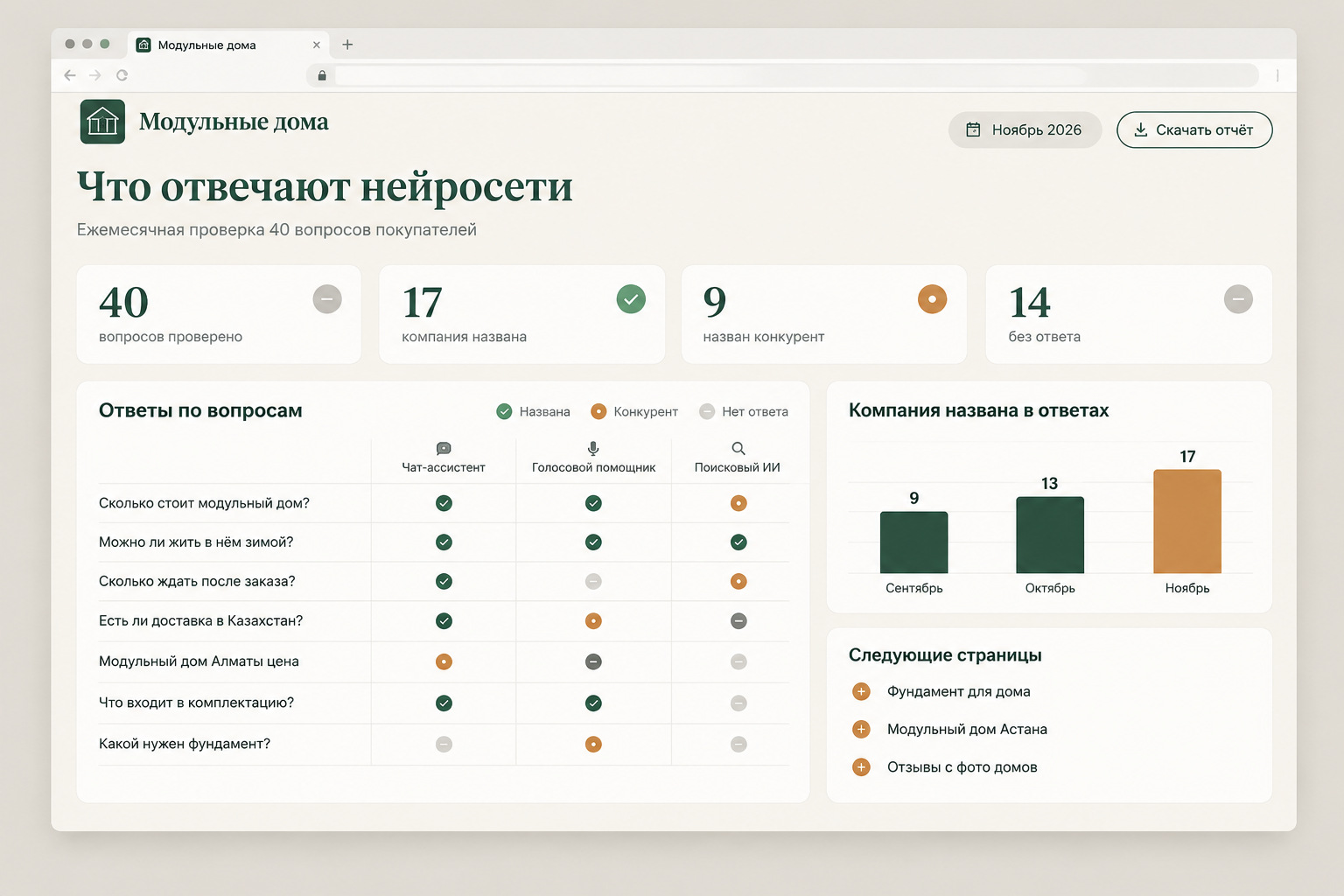Click the padlock icon in address bar
The image size is (1344, 896).
pos(322,75)
